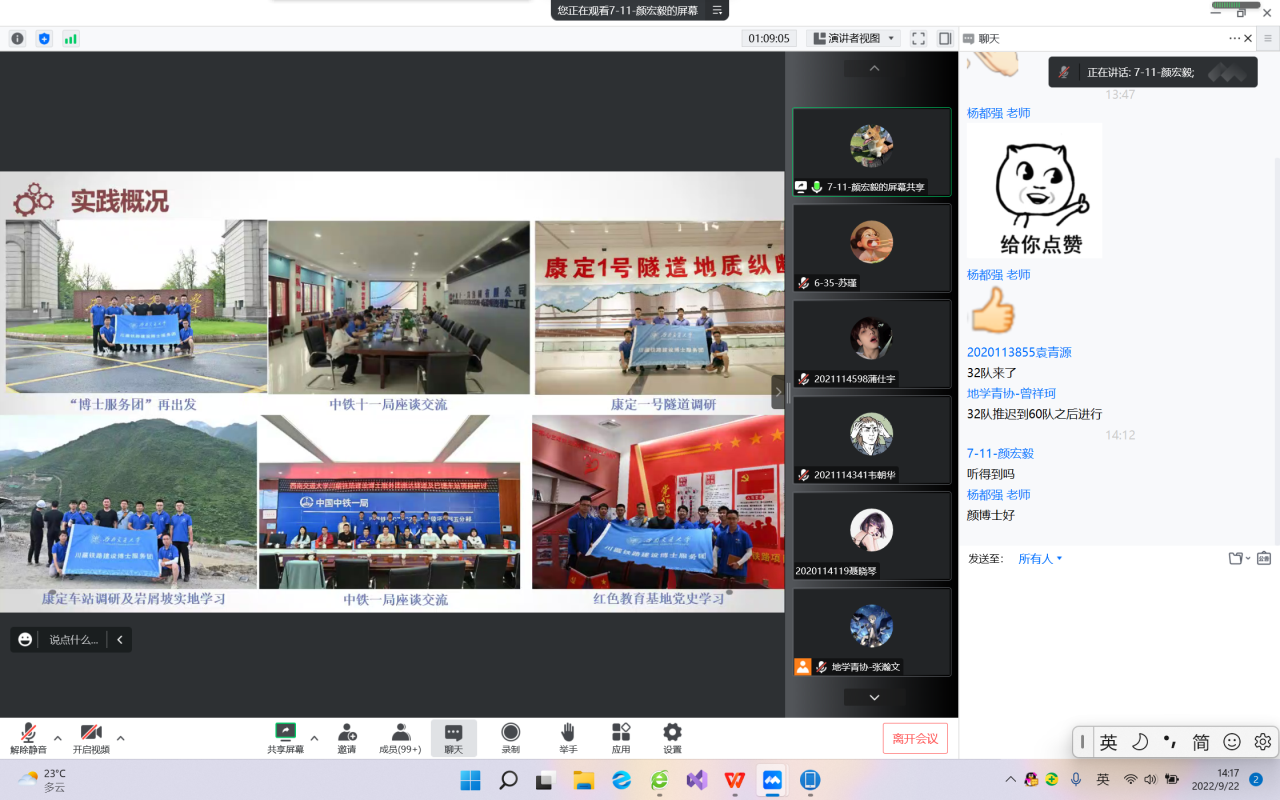Viewport: 1280px width, 800px height.
Task: Unmute microphone with 解除静音
Action: 29,737
